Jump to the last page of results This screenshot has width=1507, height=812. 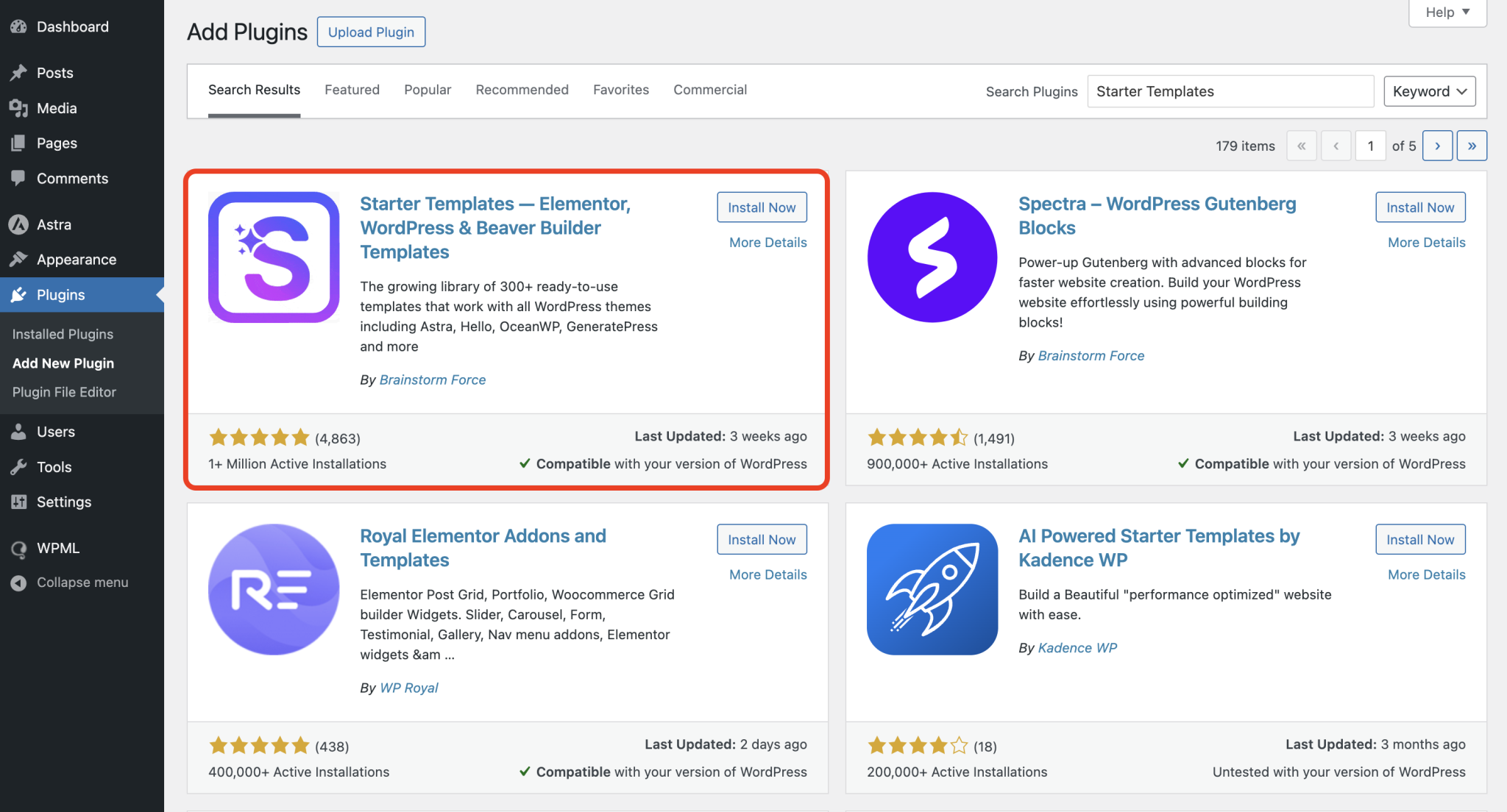click(x=1472, y=146)
